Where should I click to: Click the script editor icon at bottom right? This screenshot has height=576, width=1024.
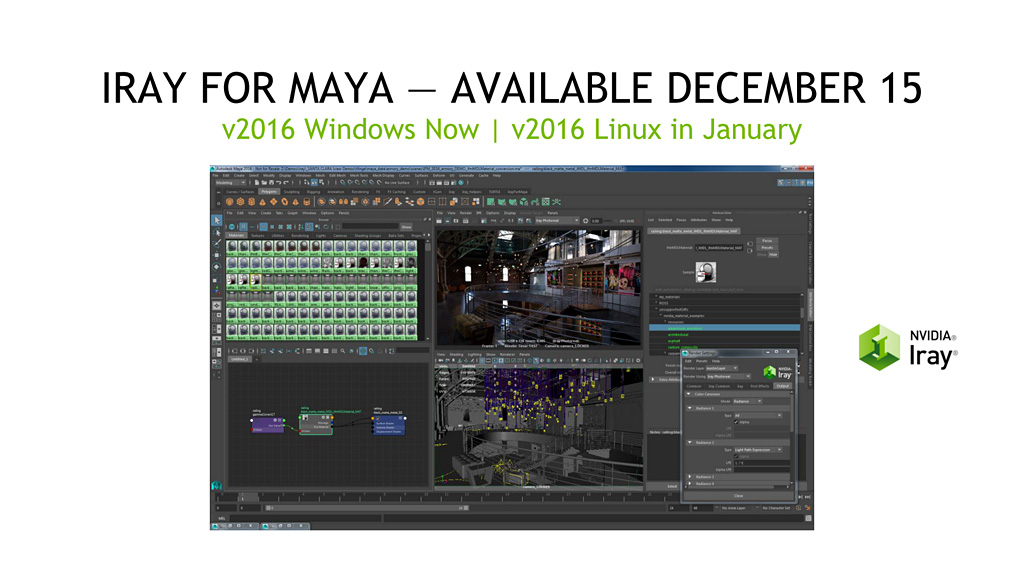click(809, 519)
